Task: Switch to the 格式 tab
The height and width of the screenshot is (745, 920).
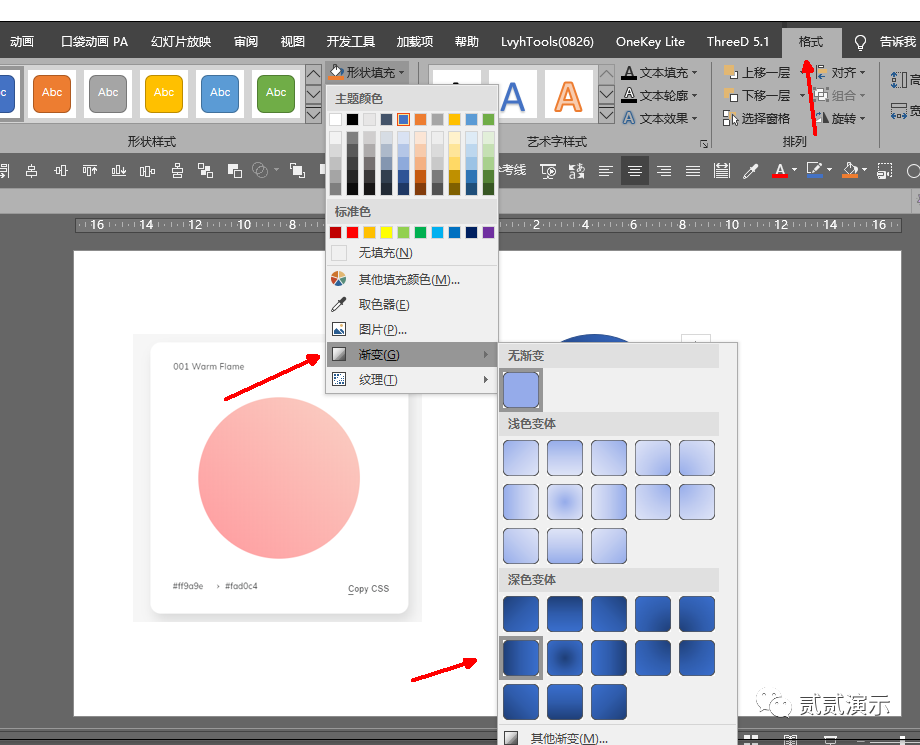Action: pos(811,42)
